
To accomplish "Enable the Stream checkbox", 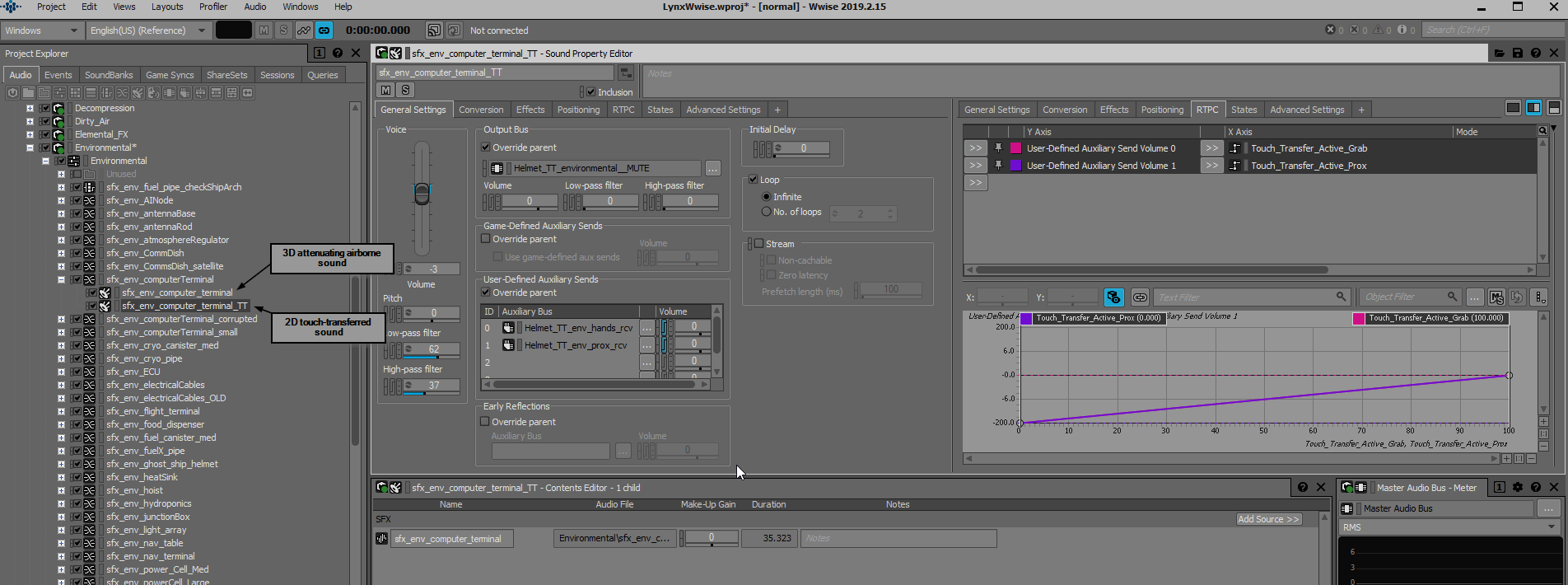I will coord(758,244).
